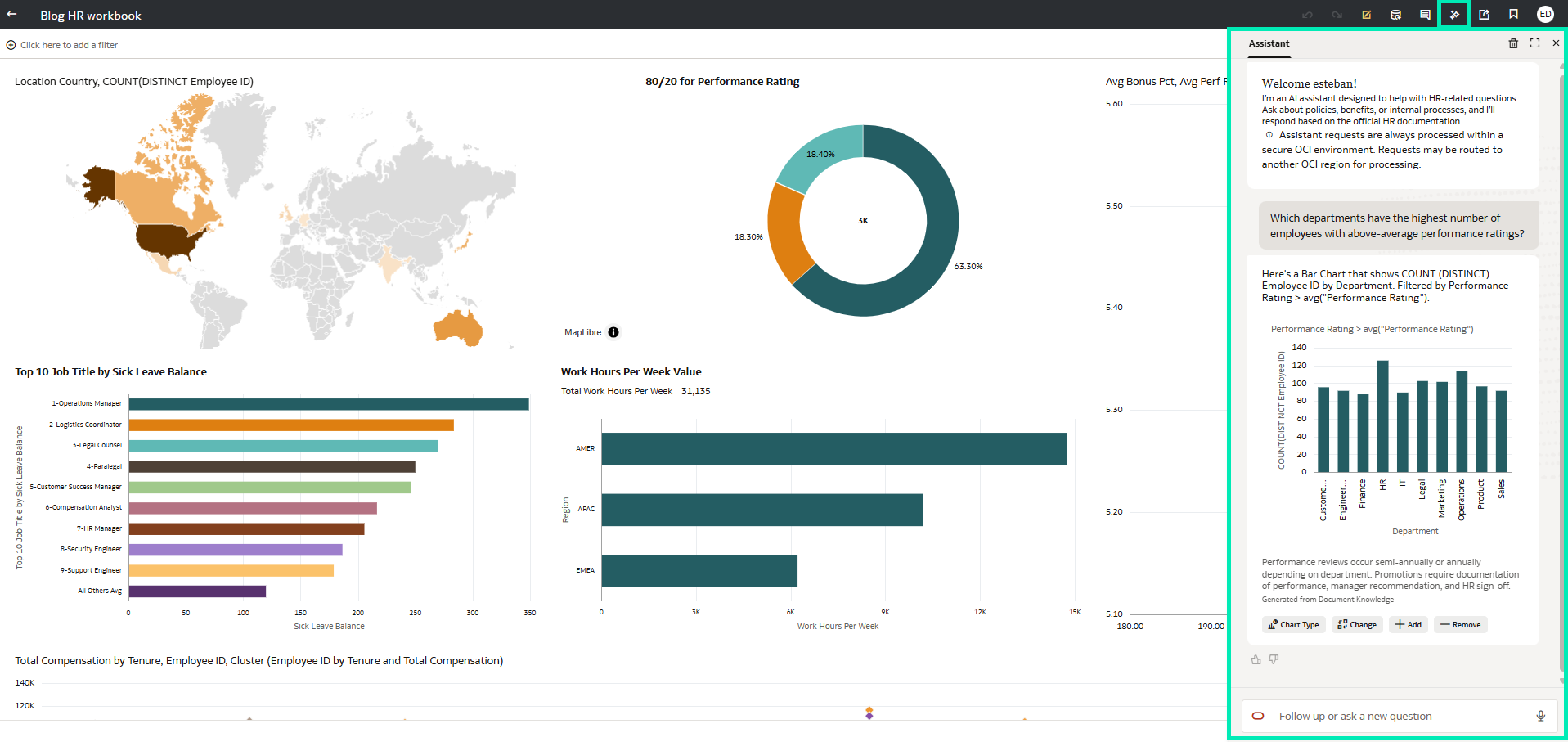Give the answer a thumbs up
1568x742 pixels.
1256,659
